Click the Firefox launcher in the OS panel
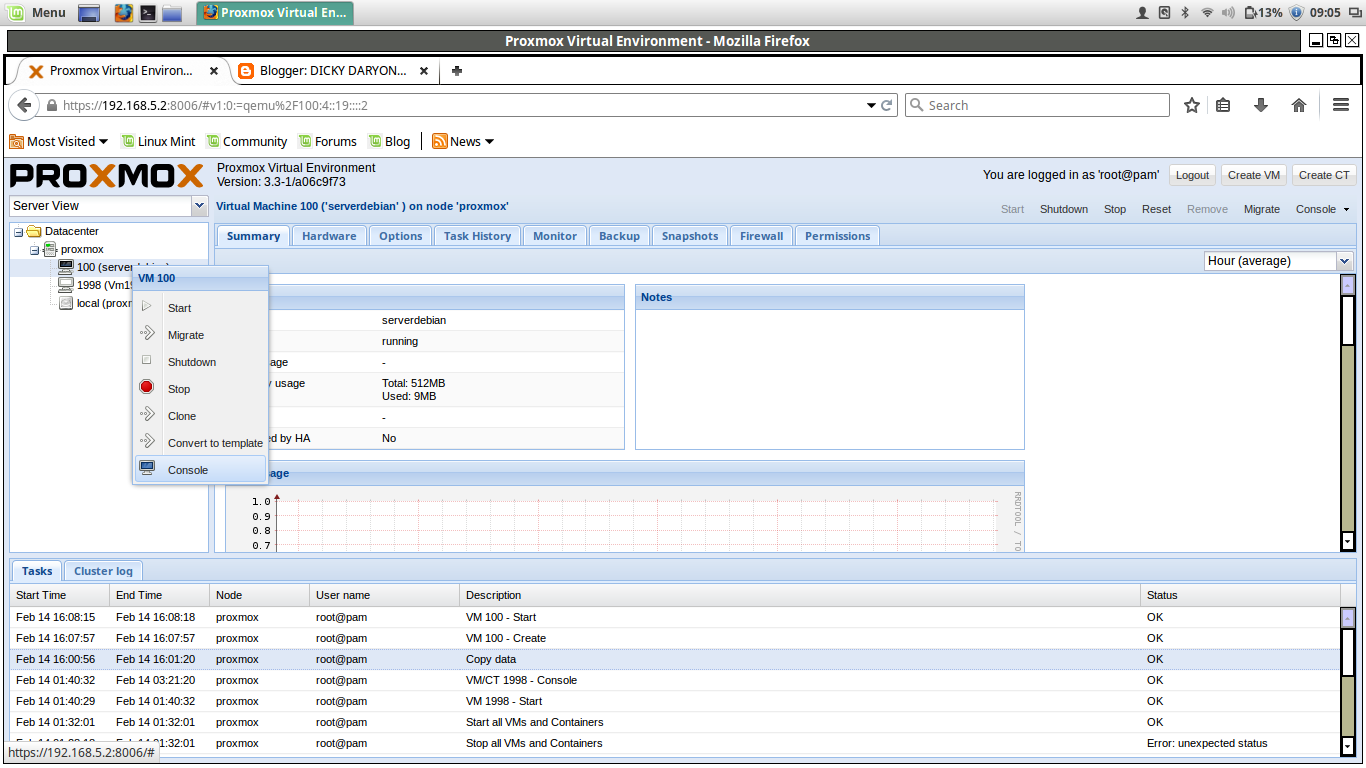 pyautogui.click(x=124, y=13)
